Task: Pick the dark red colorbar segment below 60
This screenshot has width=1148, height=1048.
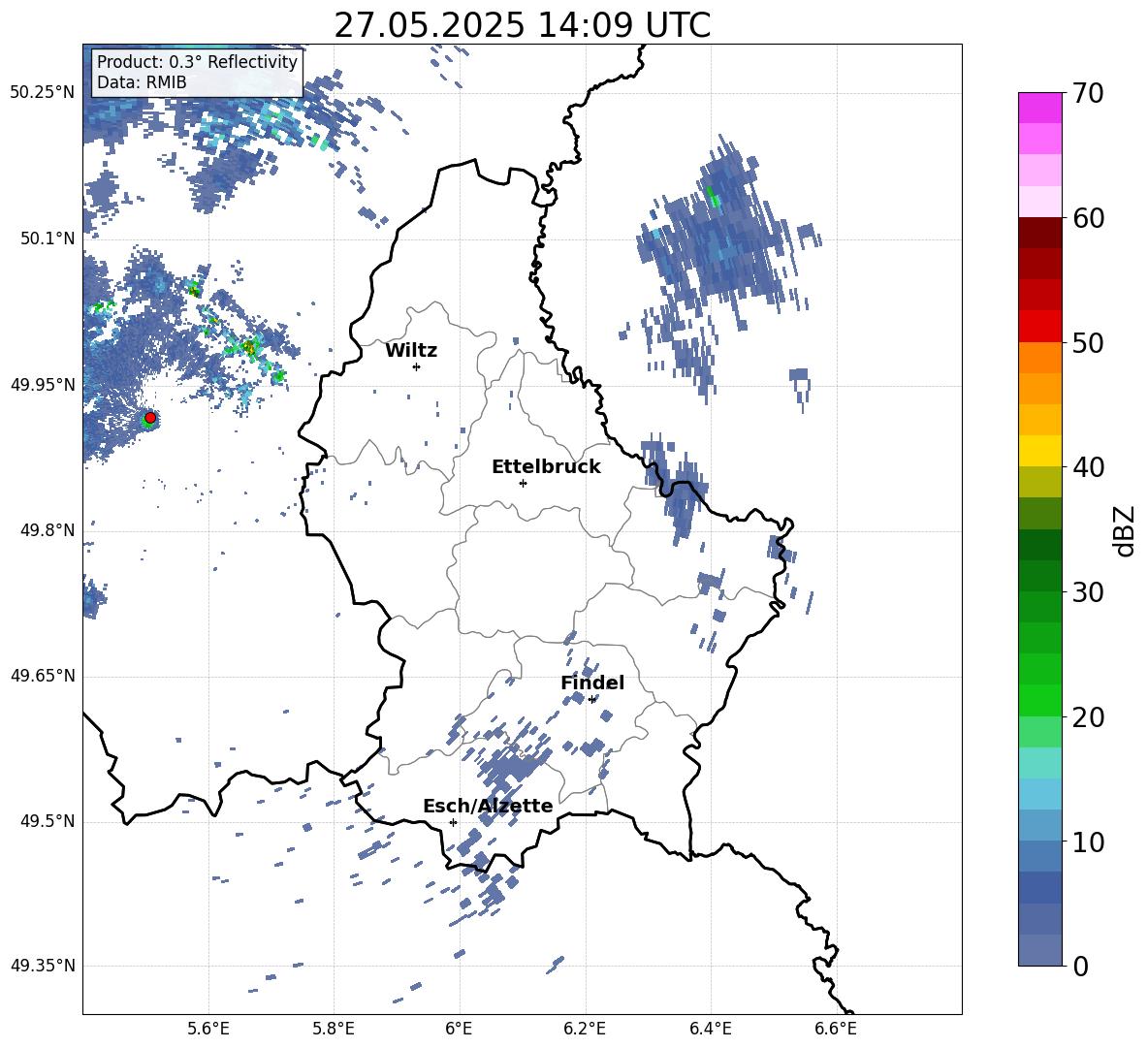Action: click(x=1039, y=233)
